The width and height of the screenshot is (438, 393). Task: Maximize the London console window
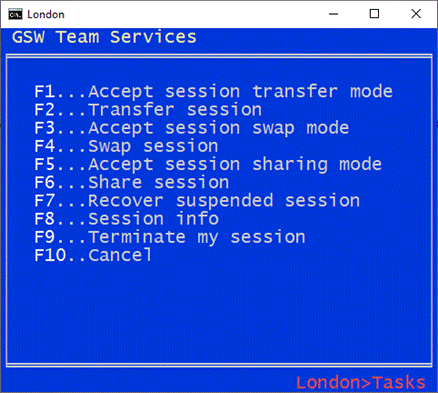374,14
